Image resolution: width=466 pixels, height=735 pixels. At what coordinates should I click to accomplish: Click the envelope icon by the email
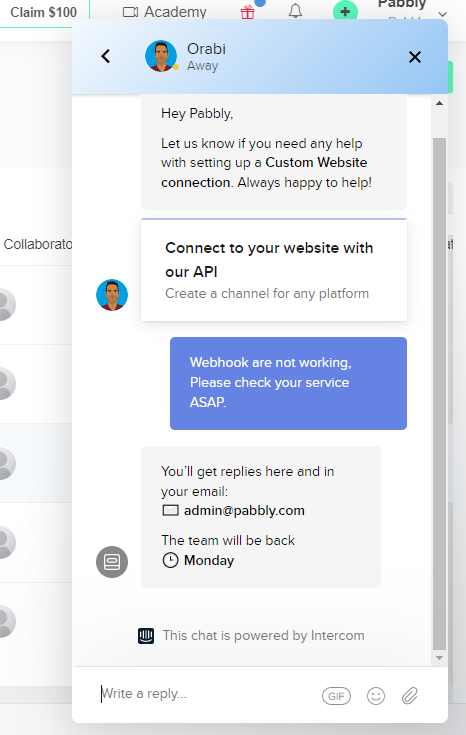coord(170,510)
